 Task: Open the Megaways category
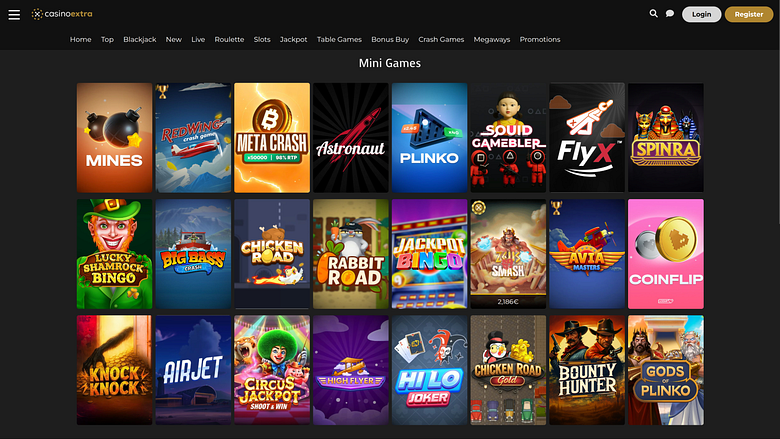coord(492,39)
